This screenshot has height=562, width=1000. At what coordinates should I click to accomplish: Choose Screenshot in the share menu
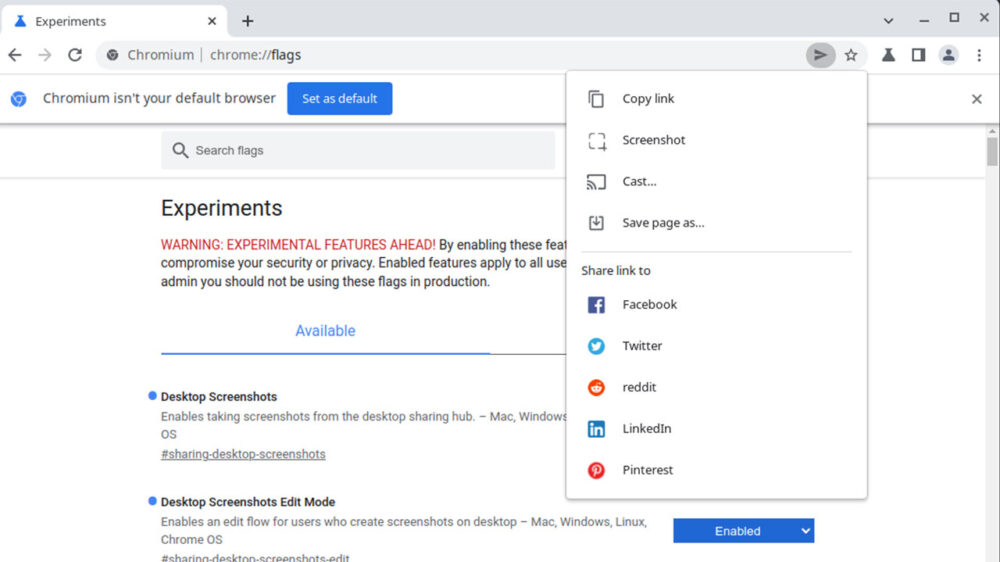tap(653, 140)
